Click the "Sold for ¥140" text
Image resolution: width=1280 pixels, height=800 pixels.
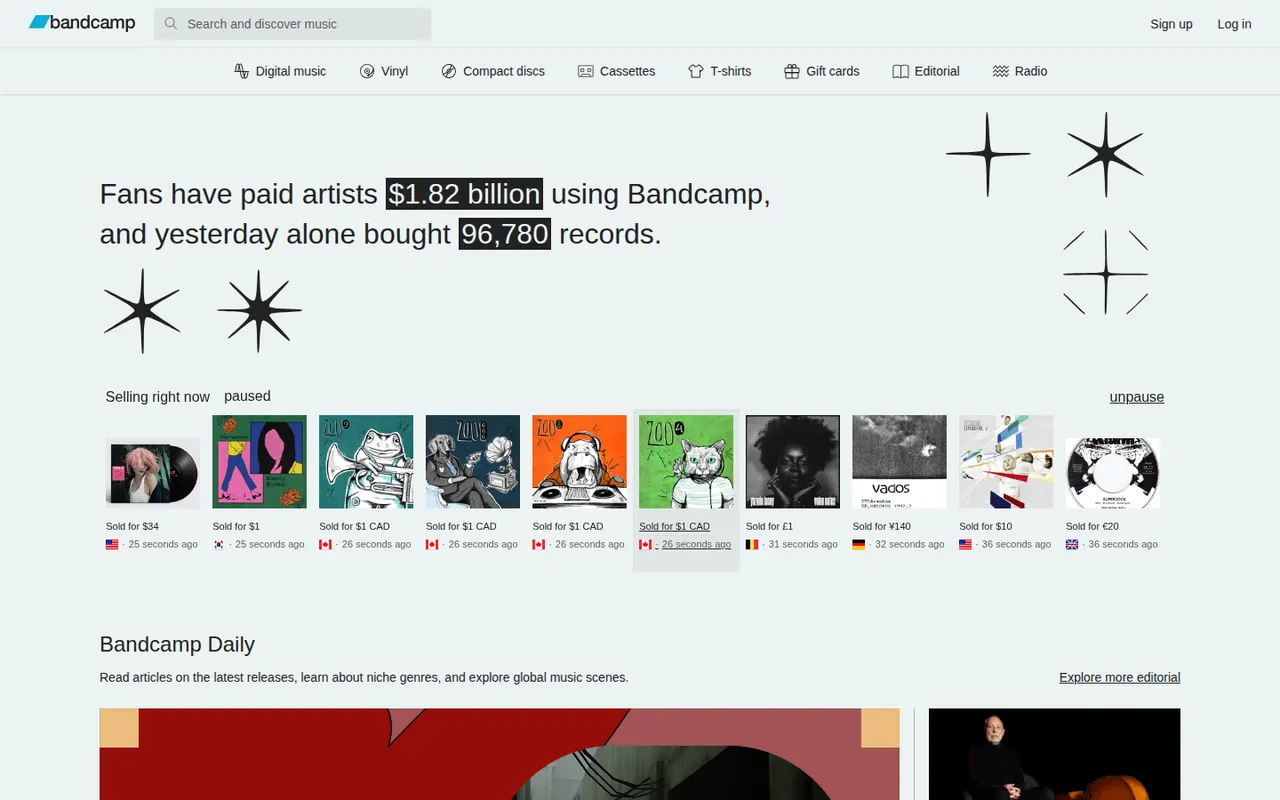coord(882,526)
